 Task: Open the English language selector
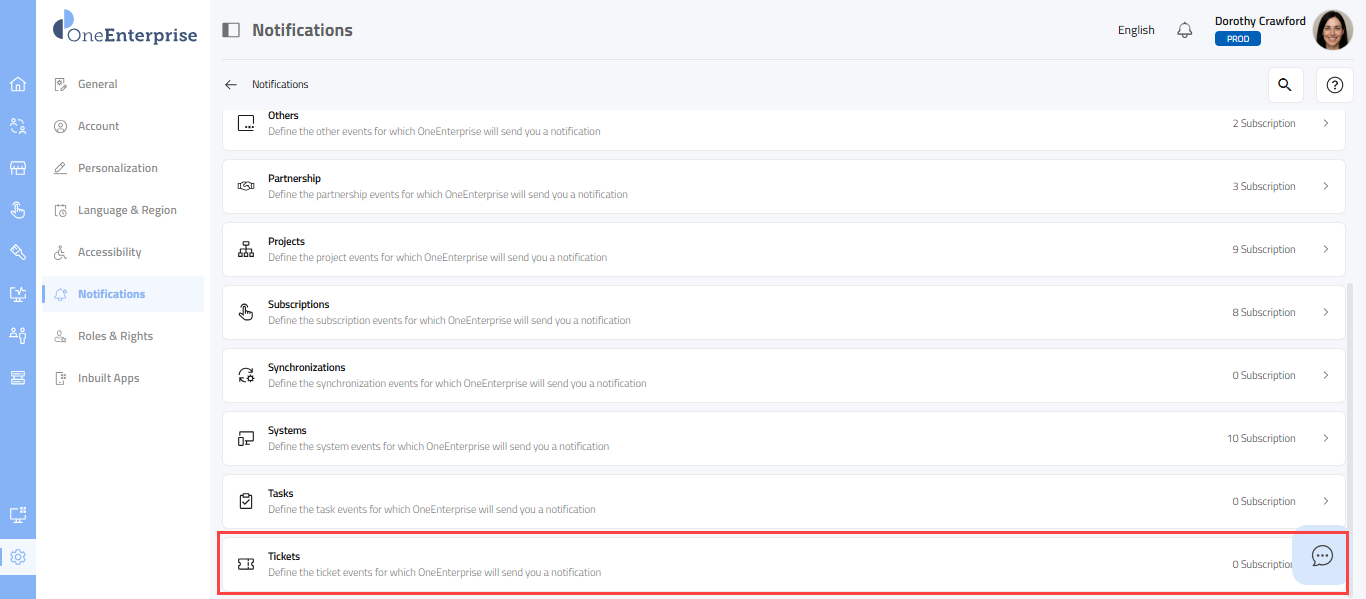(1136, 30)
